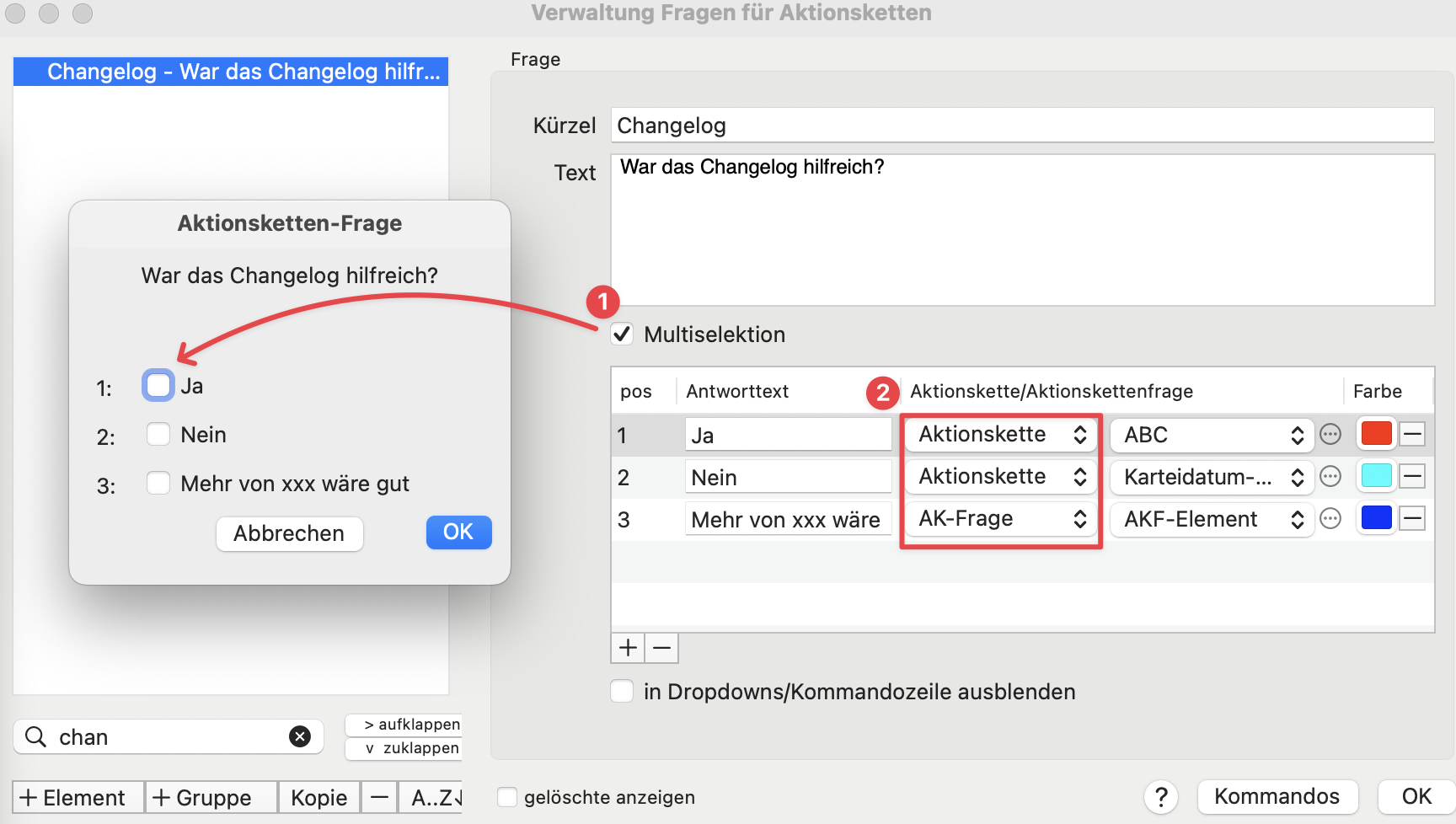The height and width of the screenshot is (824, 1456).
Task: Click the Farbe column header
Action: tap(1378, 391)
